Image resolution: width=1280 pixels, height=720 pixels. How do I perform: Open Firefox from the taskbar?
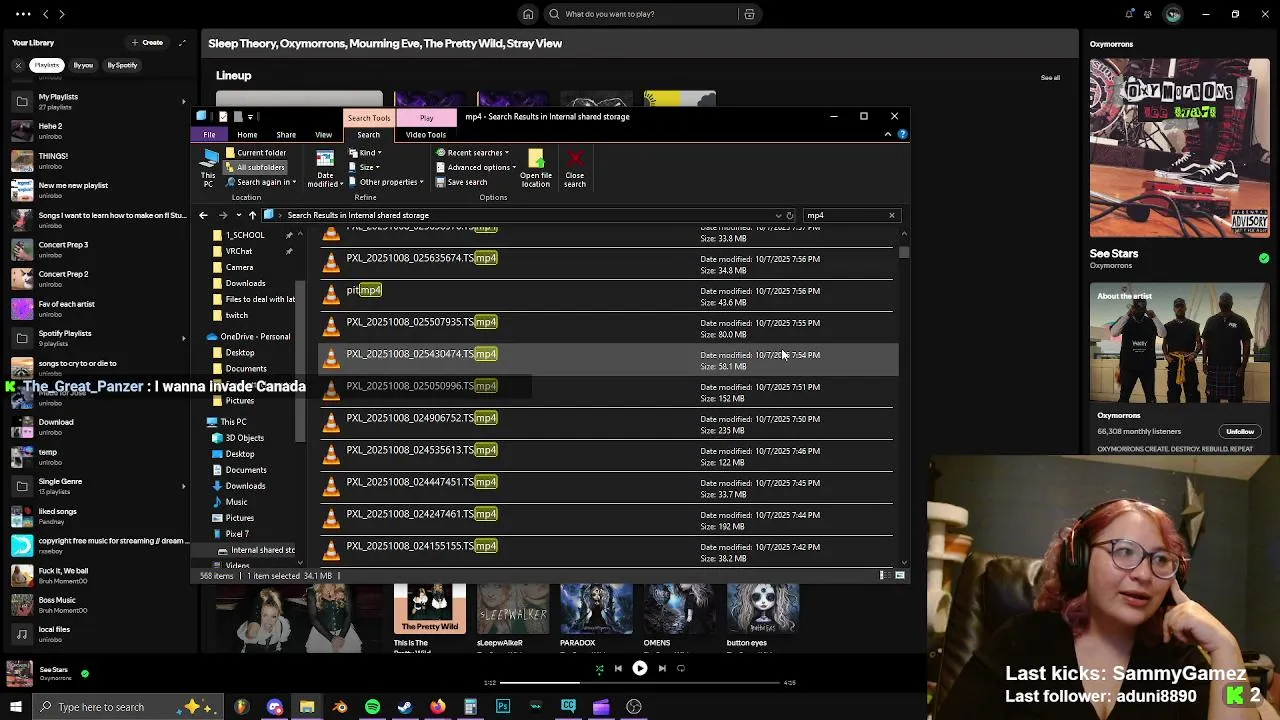point(438,707)
